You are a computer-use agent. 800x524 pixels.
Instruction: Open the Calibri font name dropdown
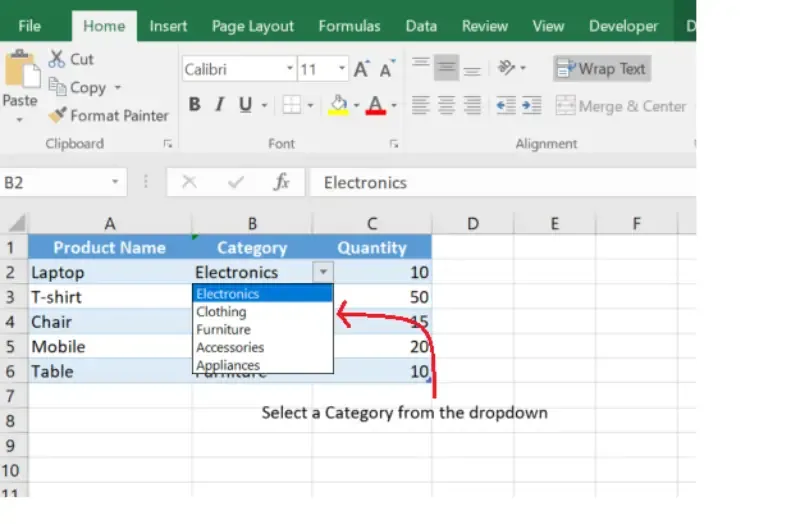(289, 68)
